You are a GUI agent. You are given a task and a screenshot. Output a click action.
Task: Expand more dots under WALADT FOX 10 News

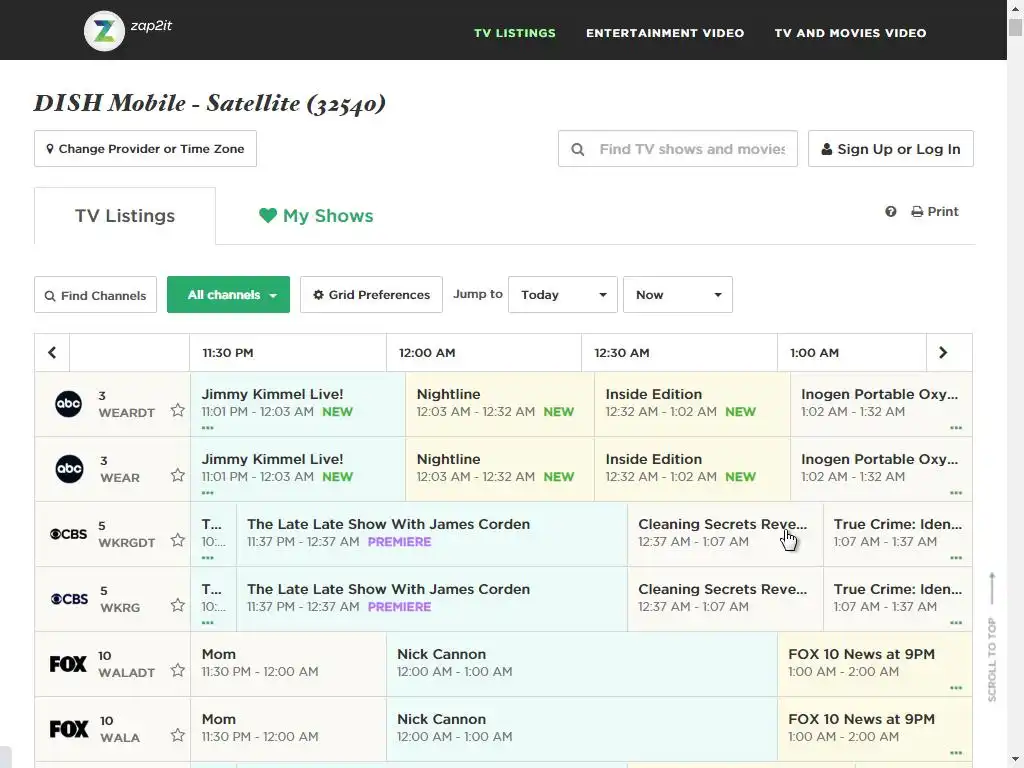[x=956, y=688]
